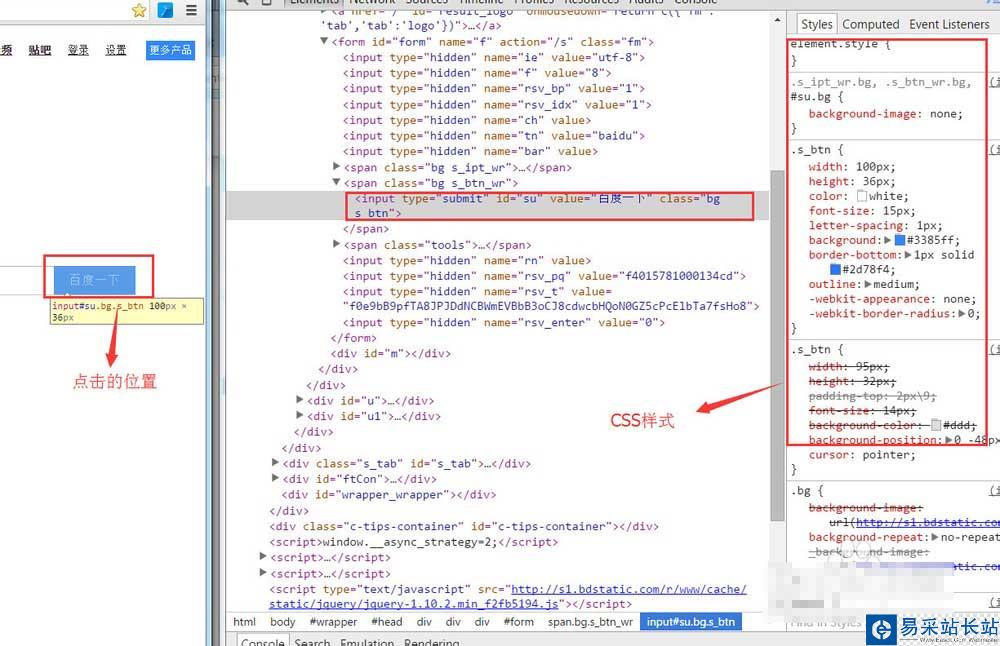Select the div class="c-tips-container" line

coord(464,526)
